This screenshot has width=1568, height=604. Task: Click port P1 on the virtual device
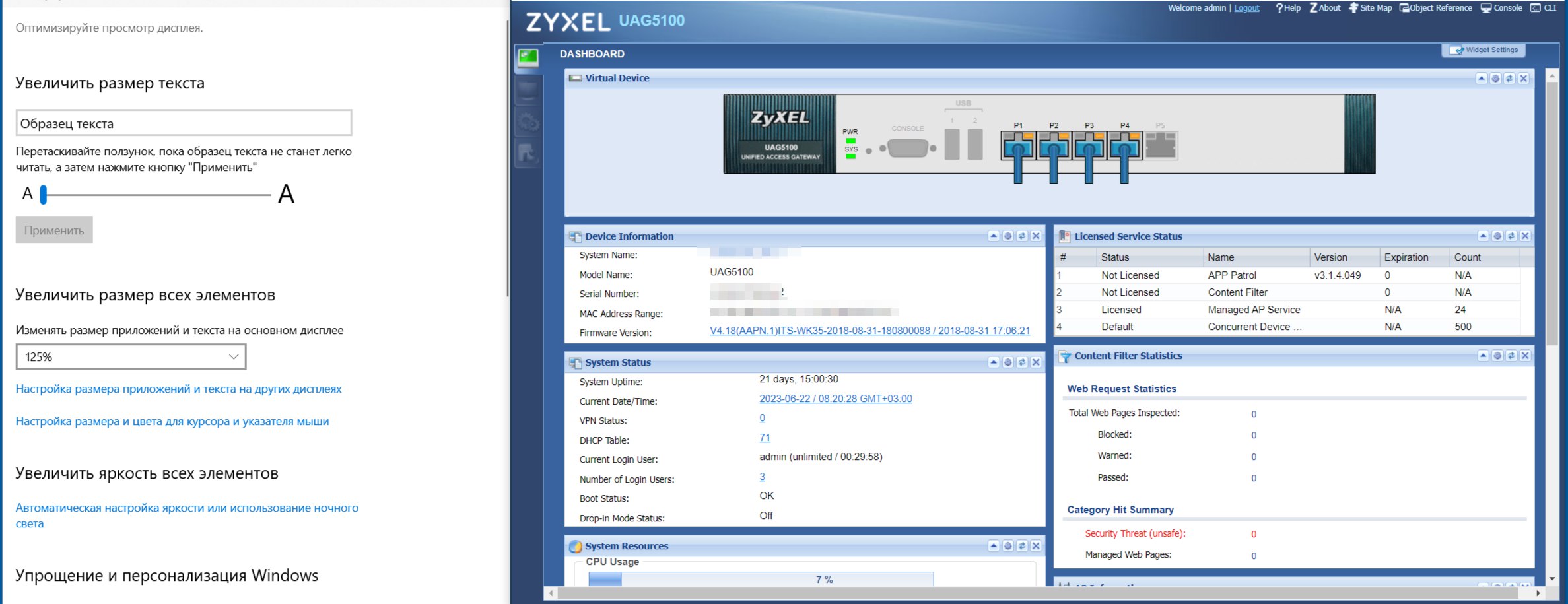[1018, 145]
